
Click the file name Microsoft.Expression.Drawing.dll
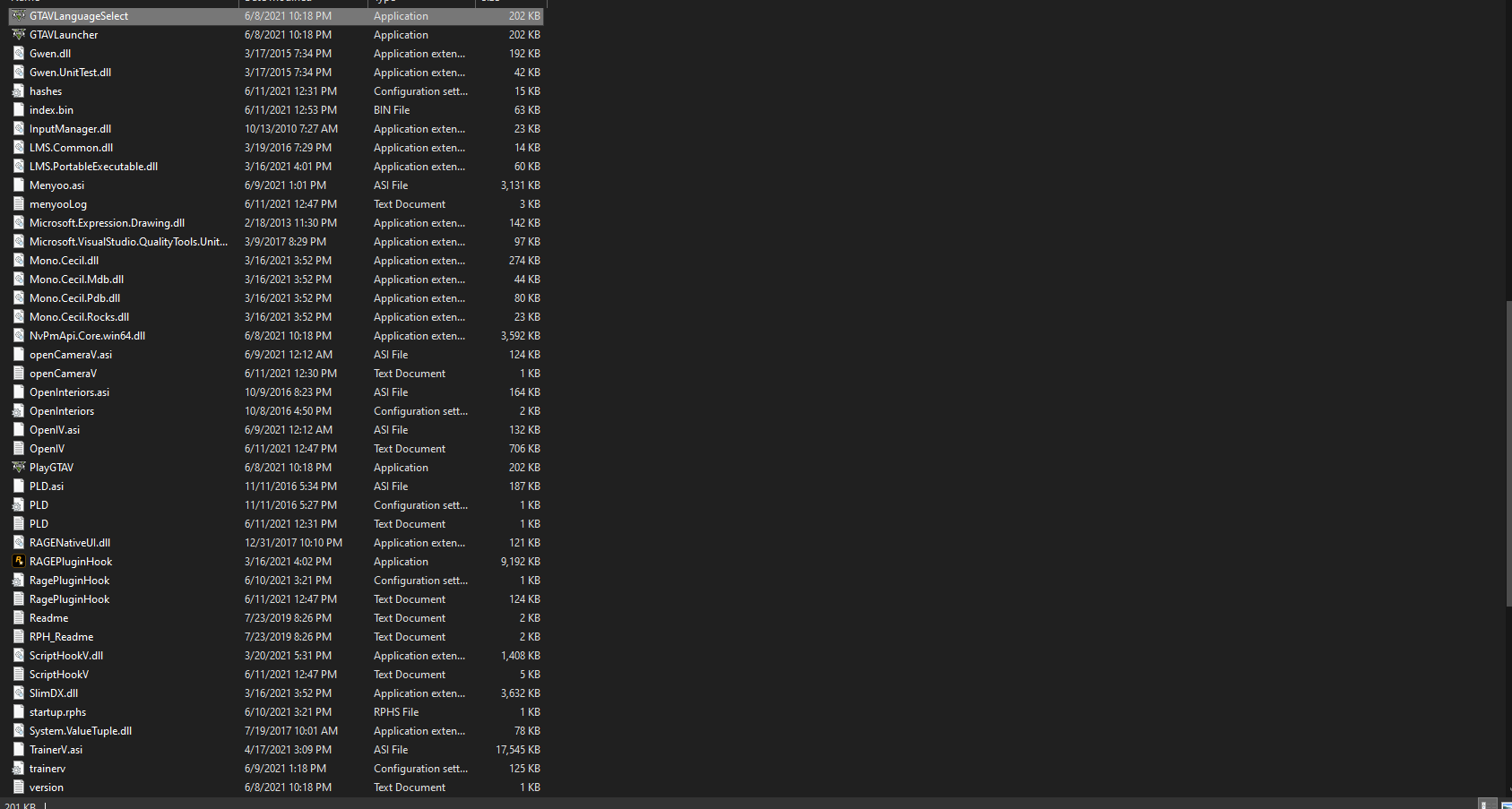tap(107, 223)
